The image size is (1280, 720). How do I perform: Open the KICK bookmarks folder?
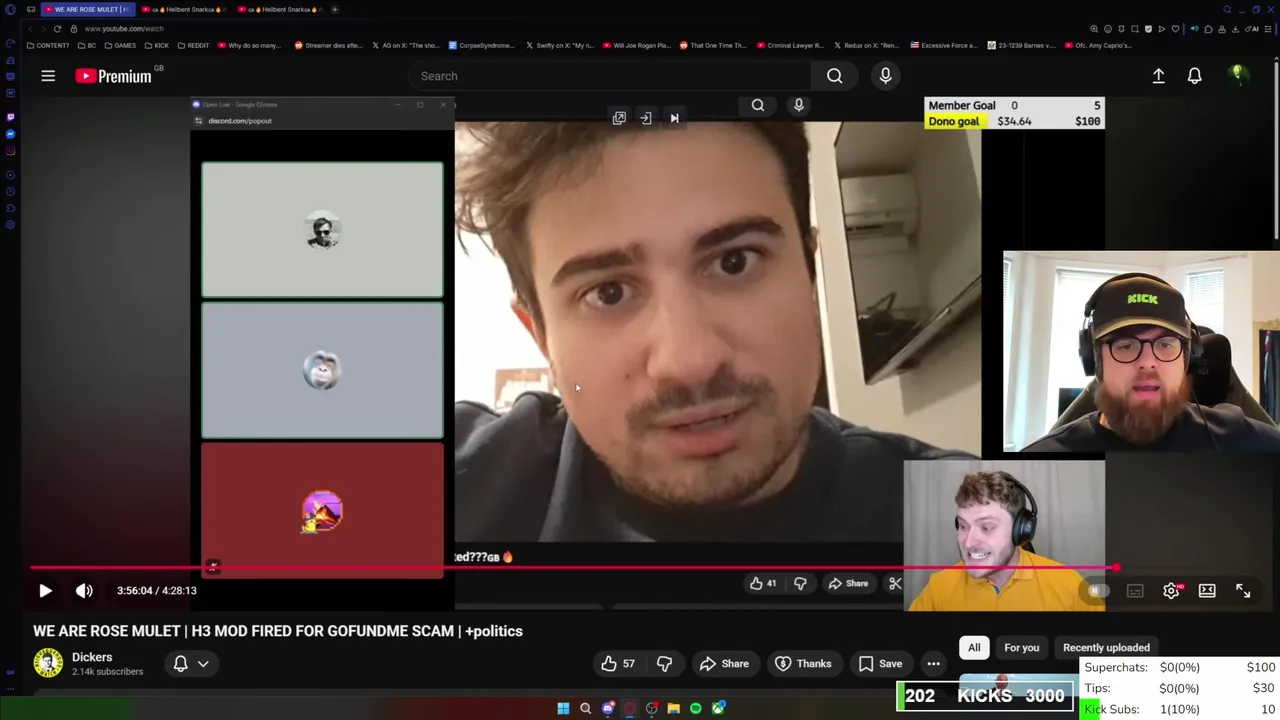156,45
